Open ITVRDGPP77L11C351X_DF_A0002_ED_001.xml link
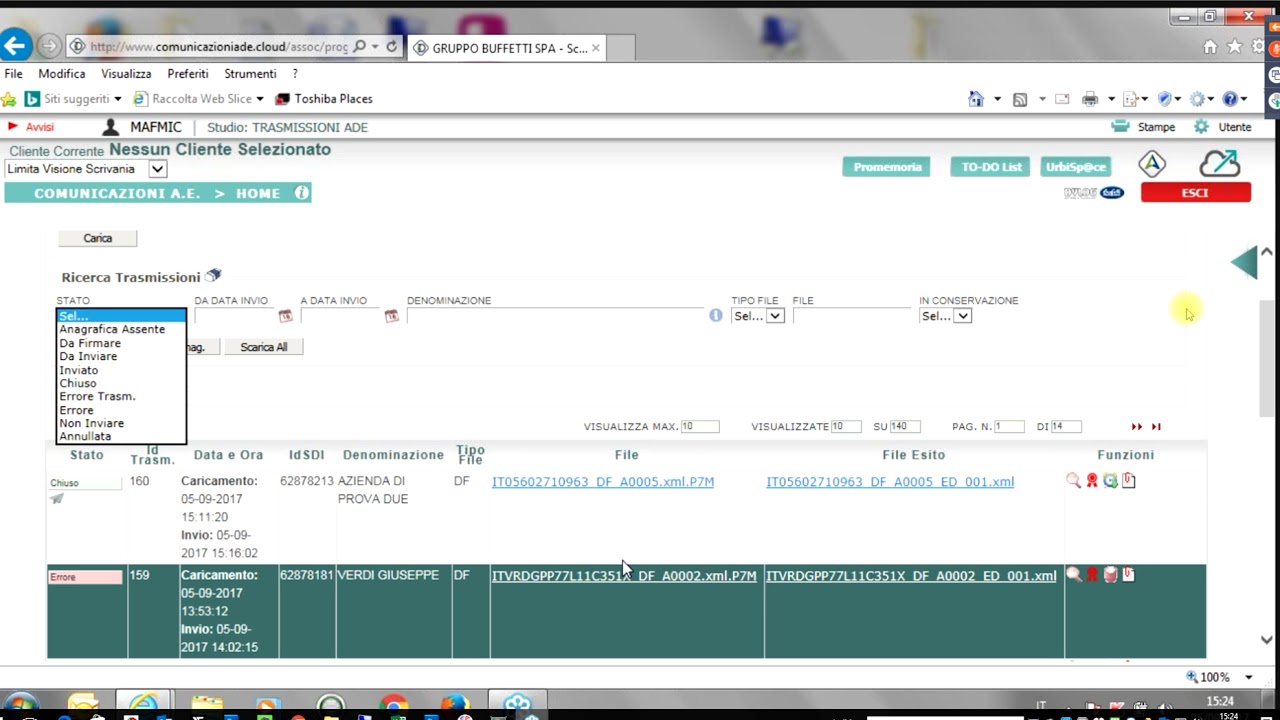1280x720 pixels. [911, 576]
